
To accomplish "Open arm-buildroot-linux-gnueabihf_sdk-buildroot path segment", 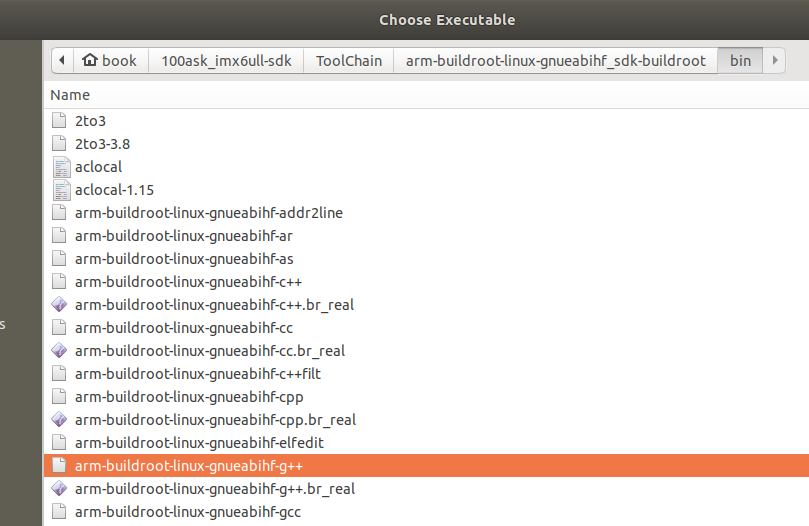I will click(556, 61).
